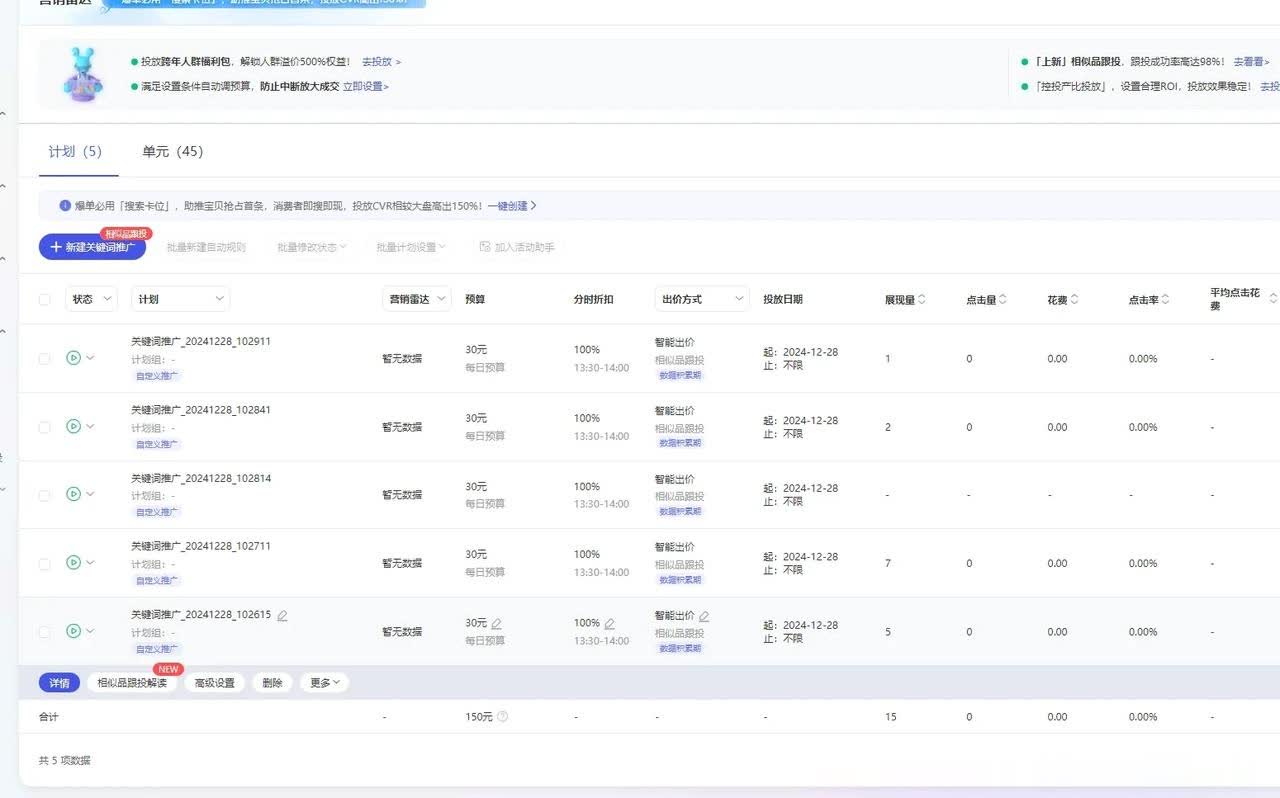This screenshot has width=1280, height=798.
Task: Click help icon next to 150元 total
Action: click(x=502, y=716)
